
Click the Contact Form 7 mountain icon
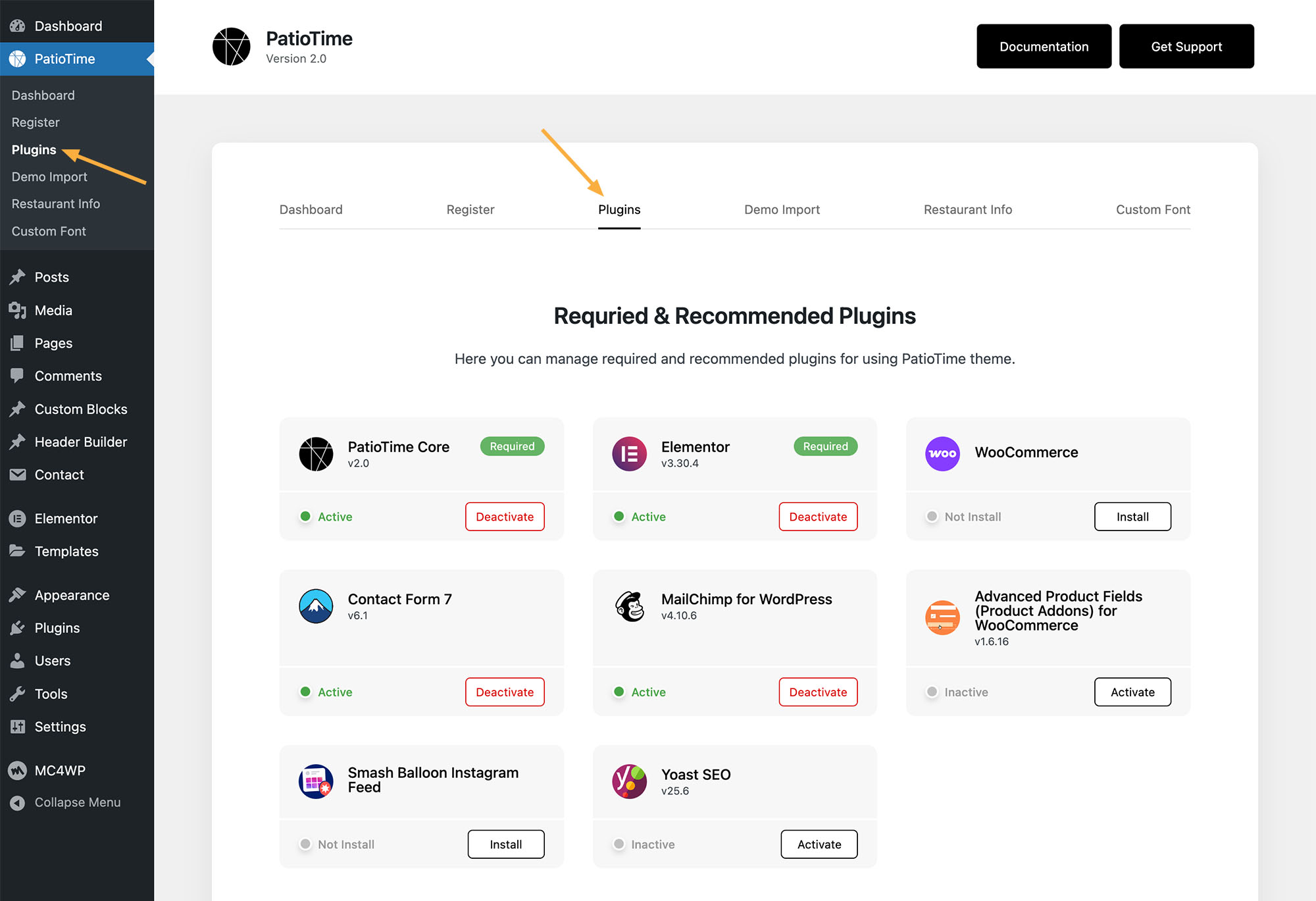pos(316,606)
